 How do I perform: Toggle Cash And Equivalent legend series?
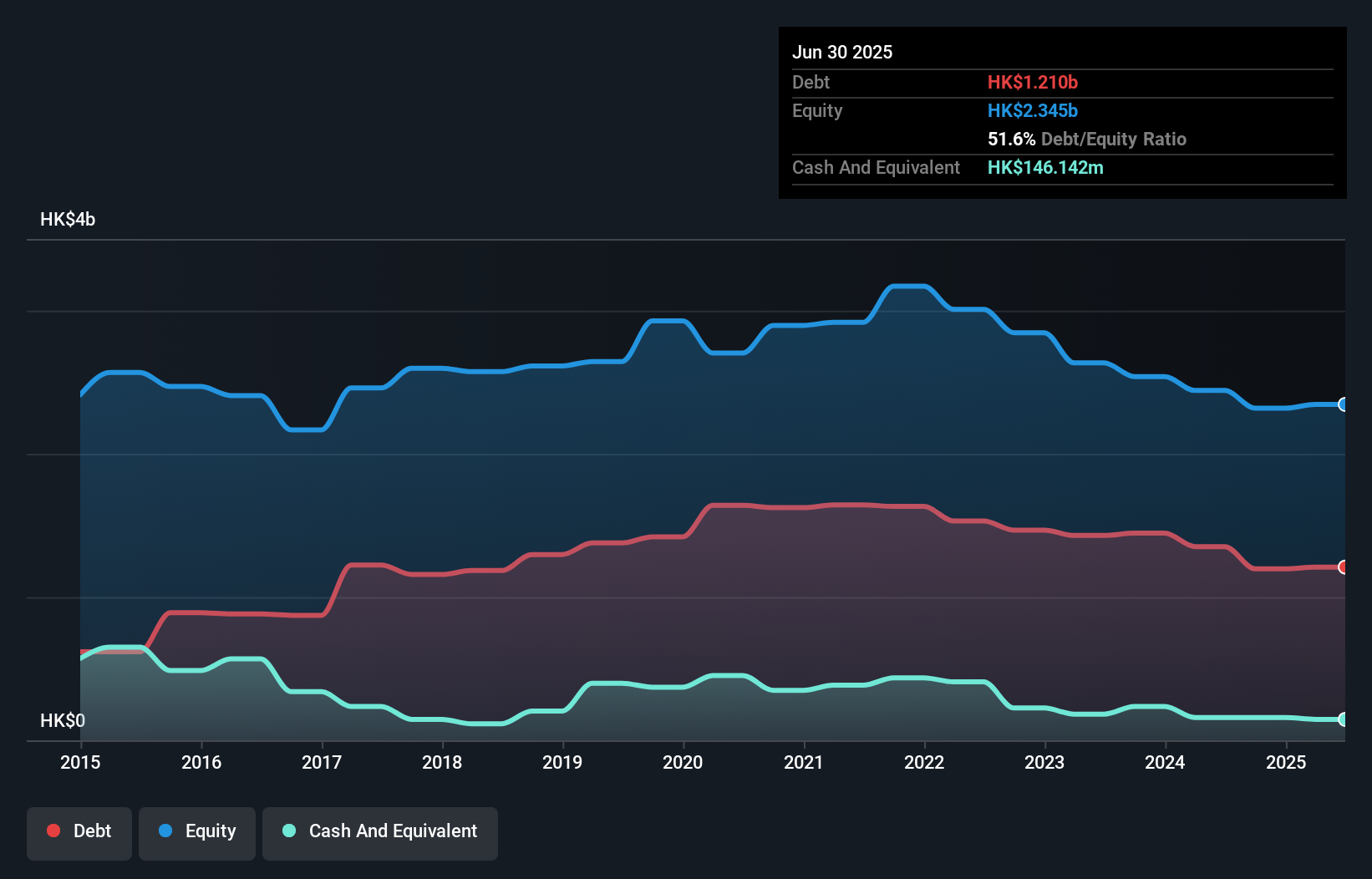[380, 831]
